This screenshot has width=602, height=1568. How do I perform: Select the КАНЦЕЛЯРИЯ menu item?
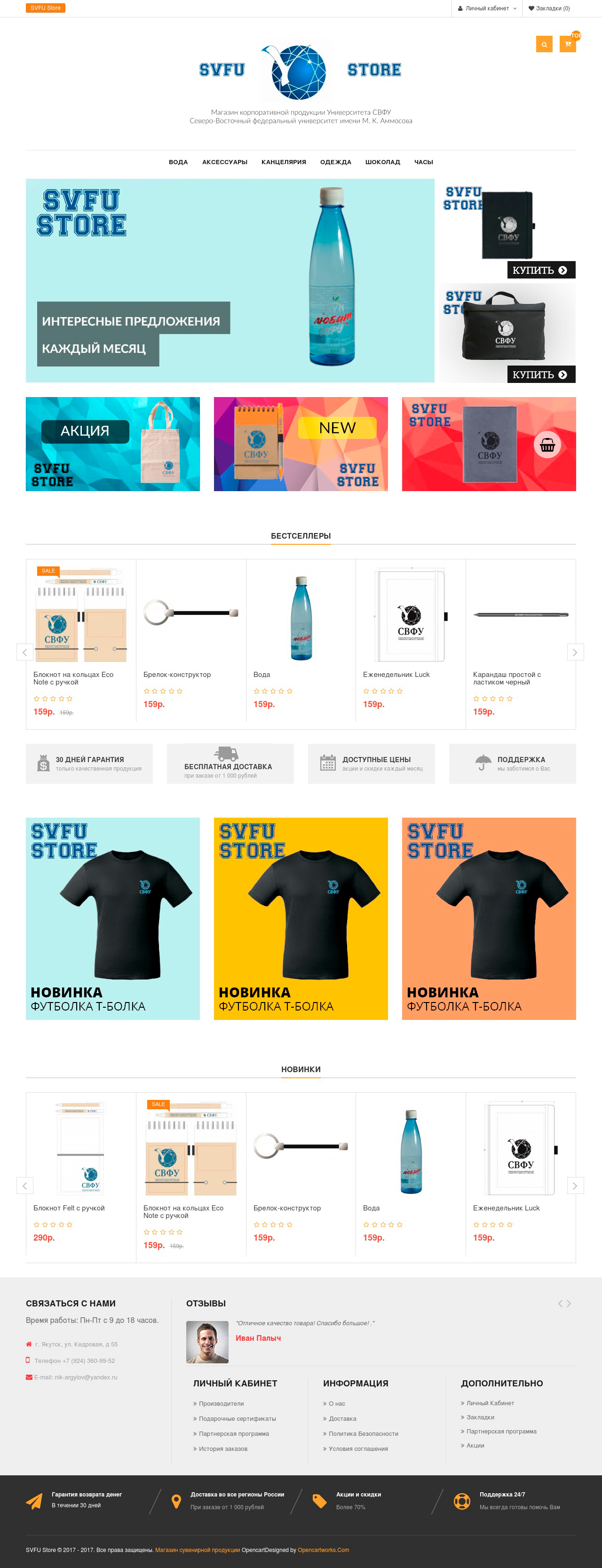[x=284, y=162]
